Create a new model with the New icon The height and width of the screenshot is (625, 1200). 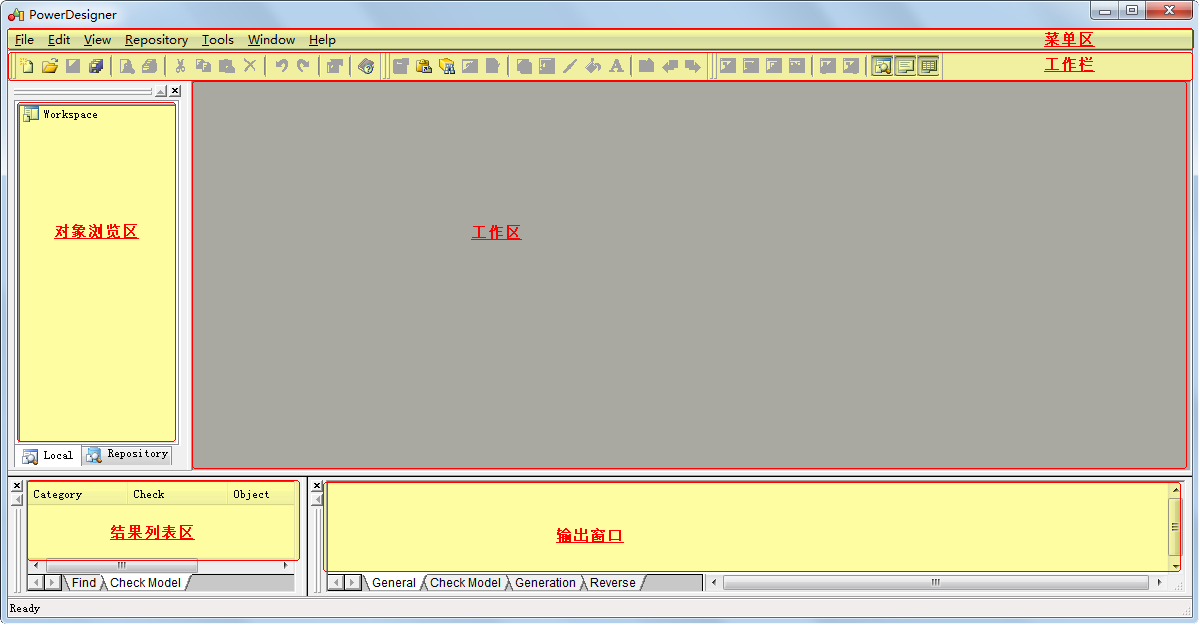click(26, 66)
